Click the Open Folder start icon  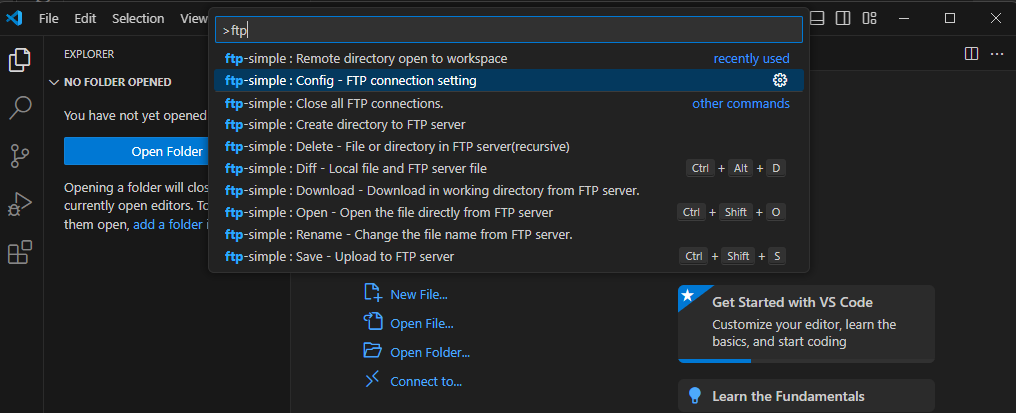373,351
